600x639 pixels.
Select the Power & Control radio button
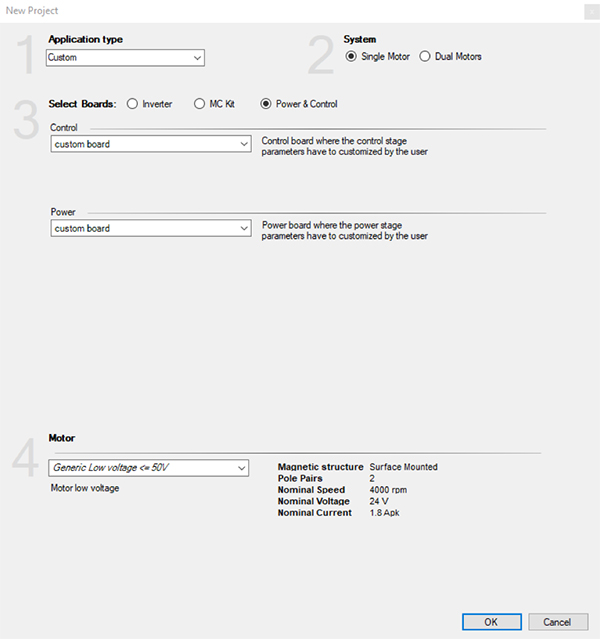[x=266, y=104]
